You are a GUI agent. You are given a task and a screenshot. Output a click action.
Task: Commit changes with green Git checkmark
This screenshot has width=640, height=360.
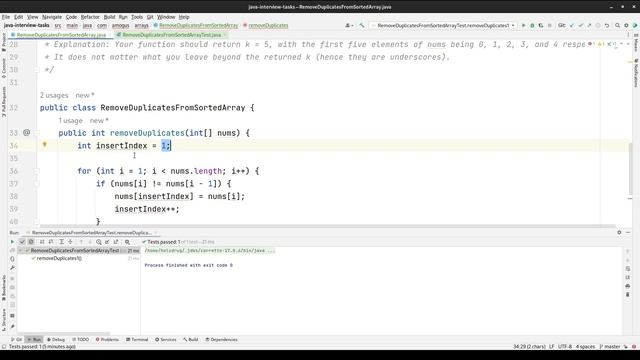click(x=580, y=25)
